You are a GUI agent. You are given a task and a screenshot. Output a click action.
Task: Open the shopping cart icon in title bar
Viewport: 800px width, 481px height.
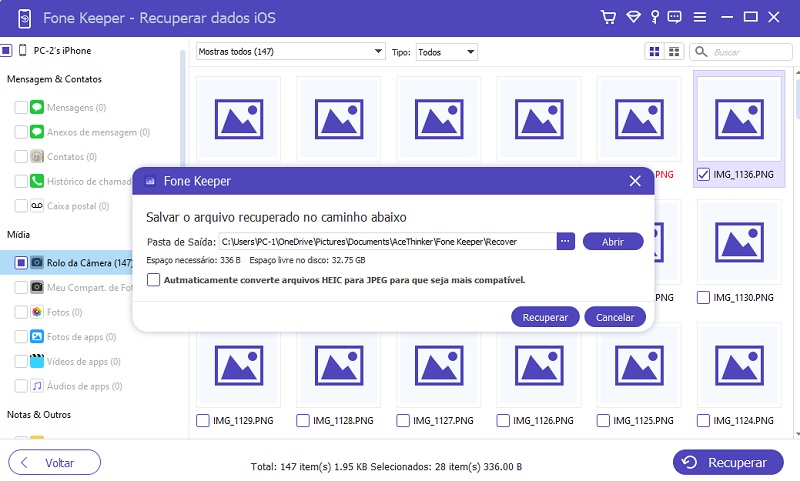(608, 17)
